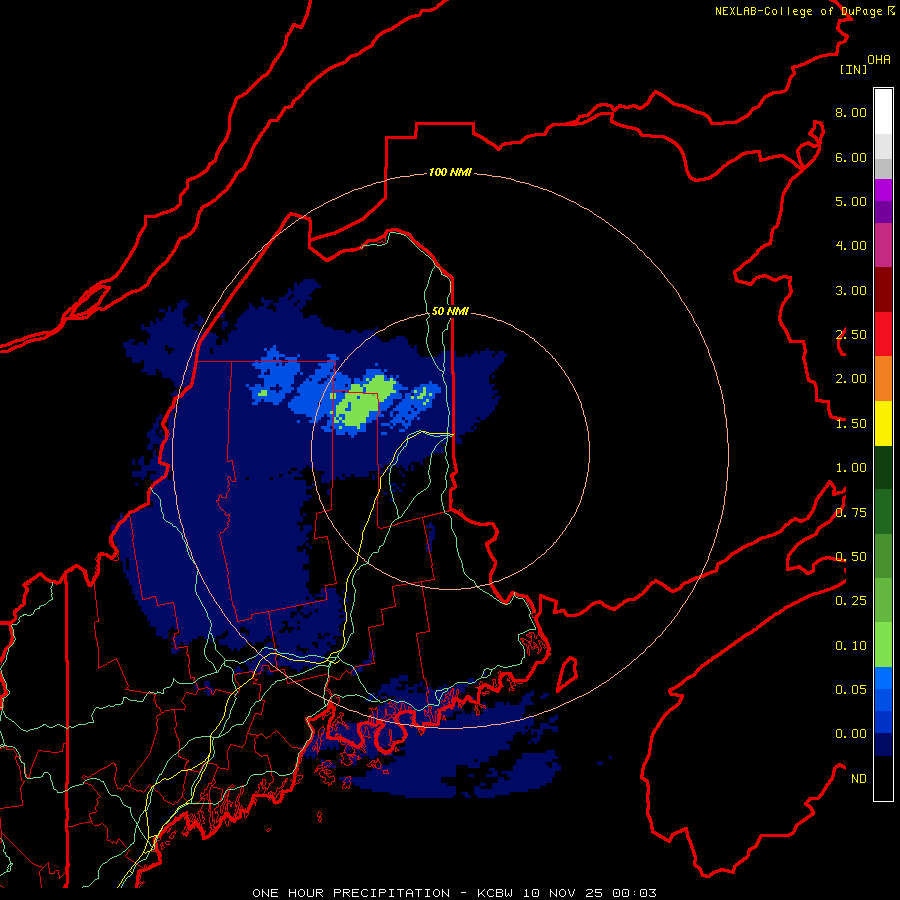
Task: Select the bright red legend swatch near 2.50
Action: [x=883, y=334]
